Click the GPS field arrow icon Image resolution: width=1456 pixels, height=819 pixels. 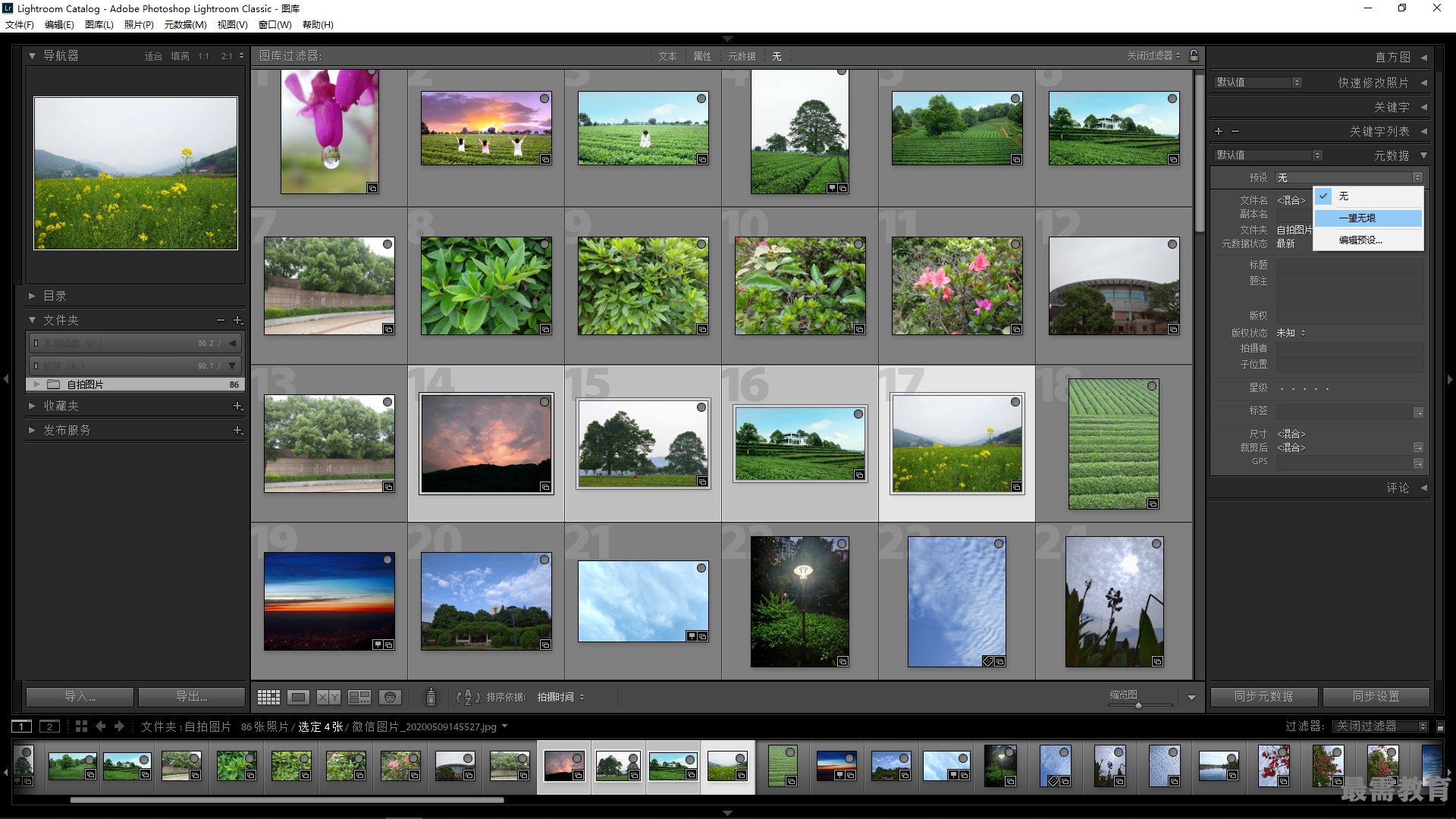[x=1418, y=463]
